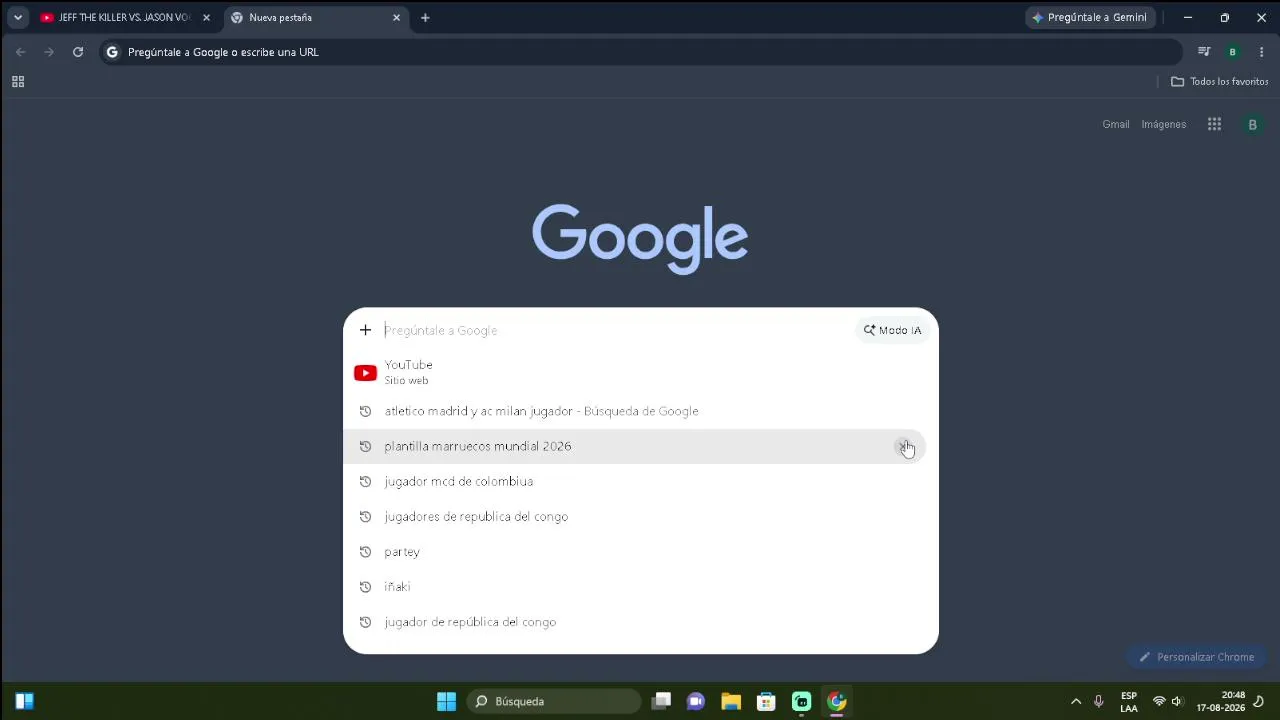The image size is (1280, 720).
Task: Remove the plantilla marruecos mundial 2026 suggestion
Action: tap(905, 446)
